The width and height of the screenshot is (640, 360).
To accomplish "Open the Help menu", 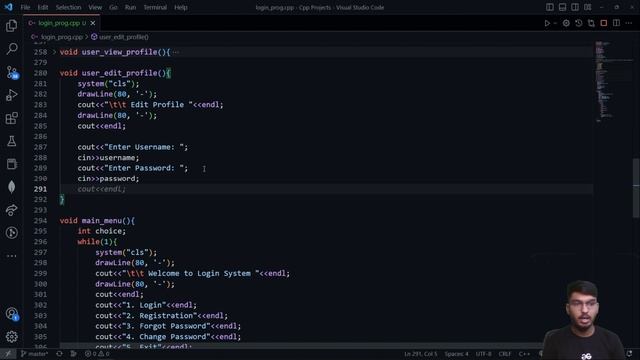I will coord(181,7).
